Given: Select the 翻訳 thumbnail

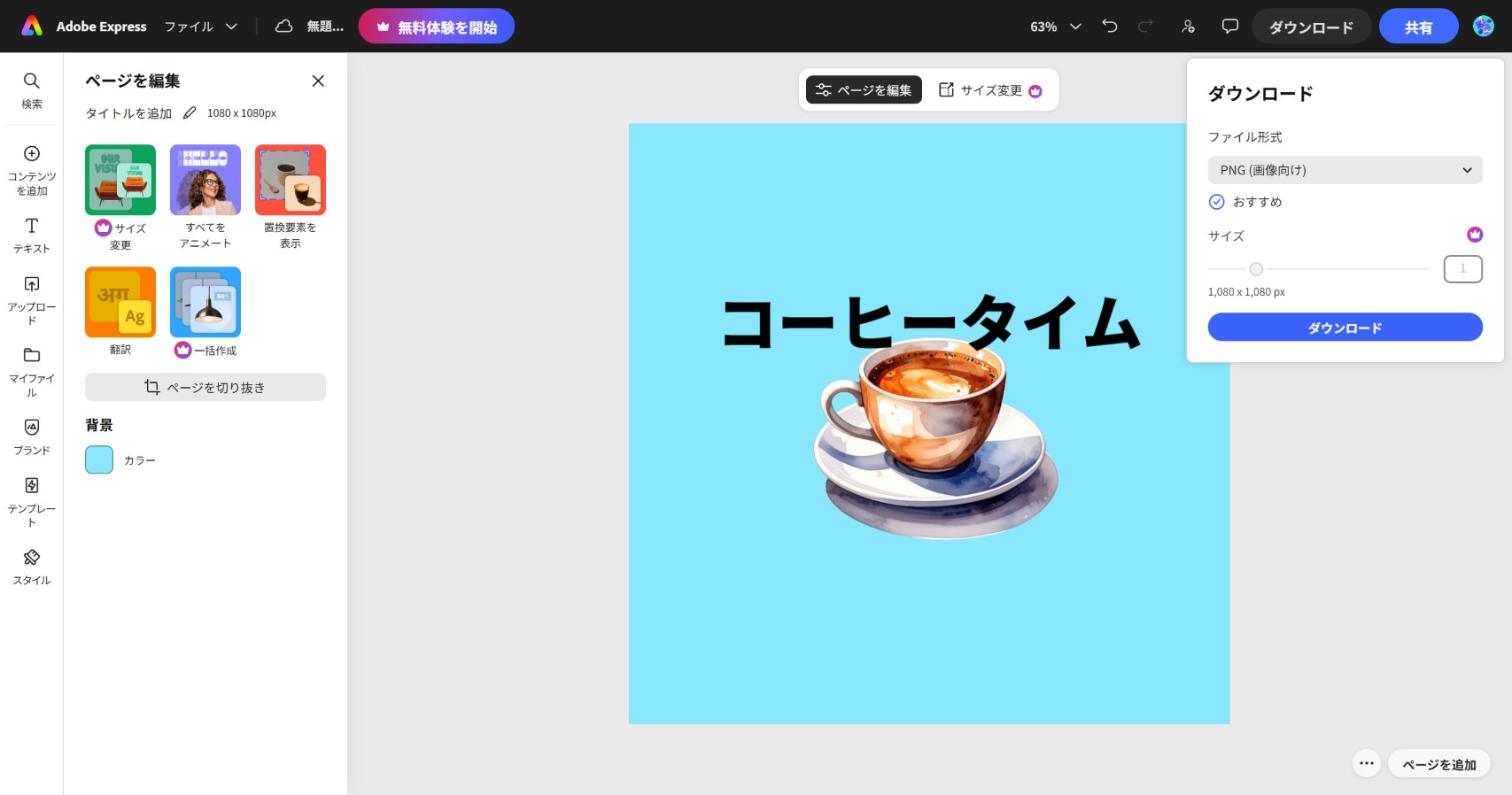Looking at the screenshot, I should click(x=120, y=302).
